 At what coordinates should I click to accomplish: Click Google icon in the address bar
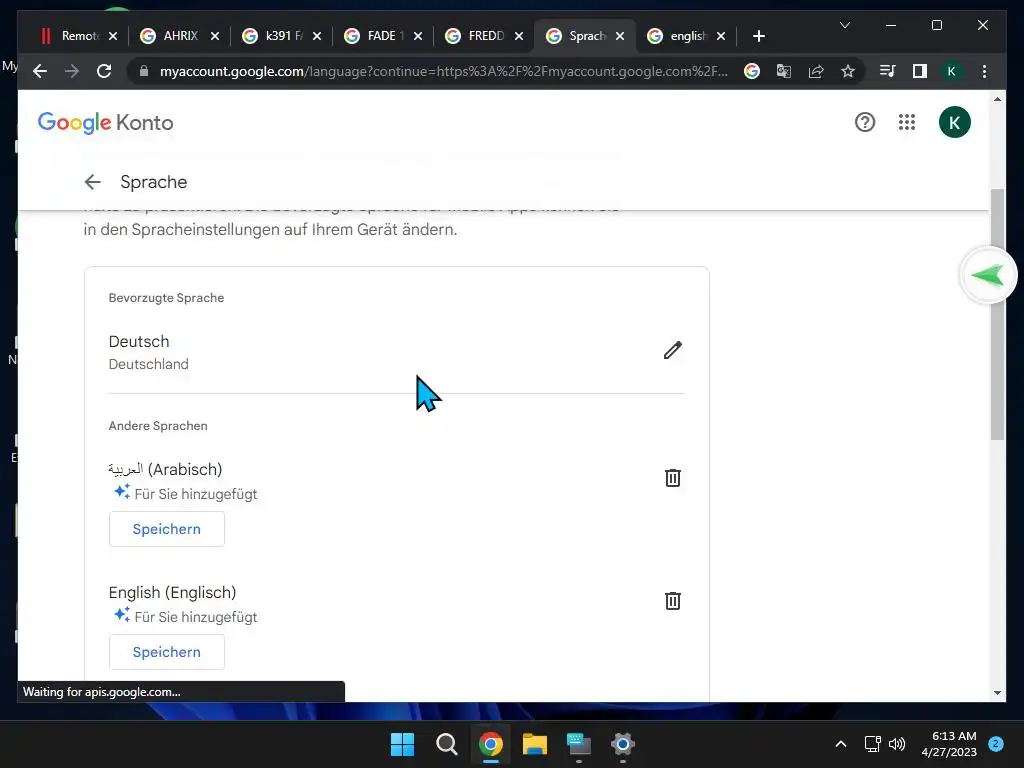(x=752, y=71)
